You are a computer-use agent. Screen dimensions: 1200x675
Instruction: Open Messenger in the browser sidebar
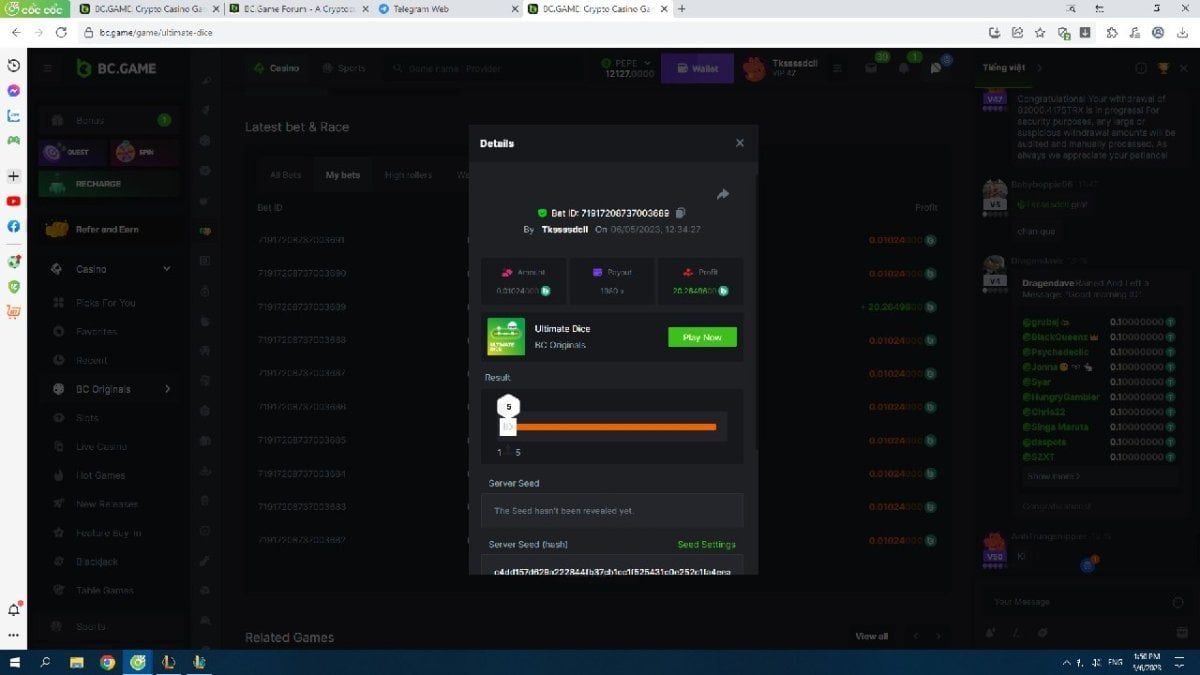[x=14, y=90]
